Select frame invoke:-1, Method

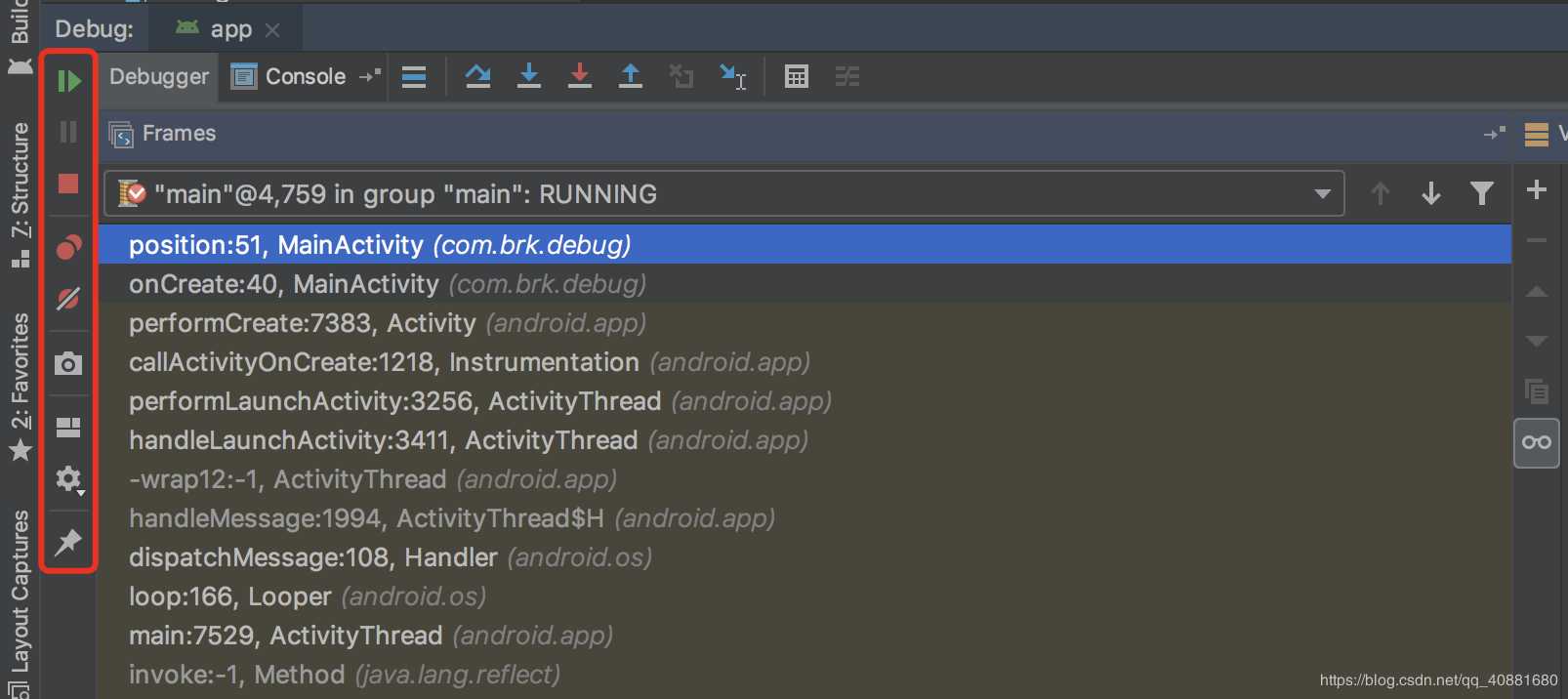pos(805,674)
